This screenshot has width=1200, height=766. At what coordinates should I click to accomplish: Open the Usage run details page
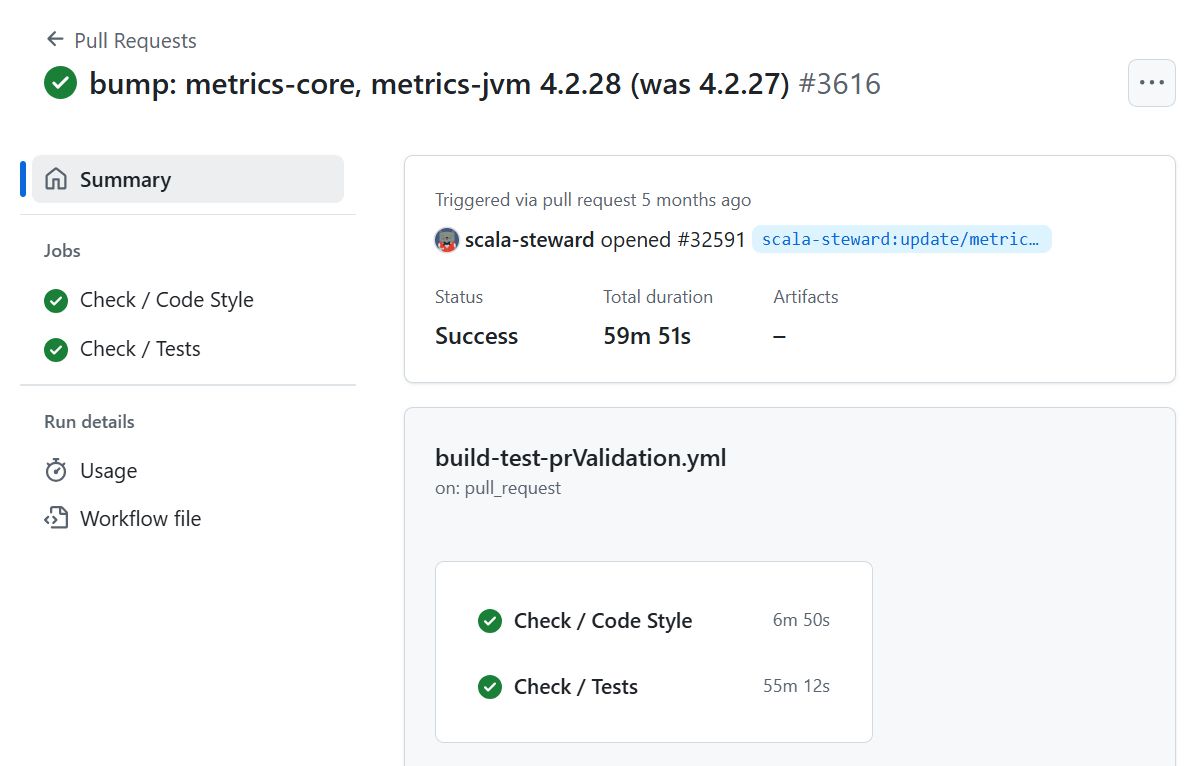(108, 471)
